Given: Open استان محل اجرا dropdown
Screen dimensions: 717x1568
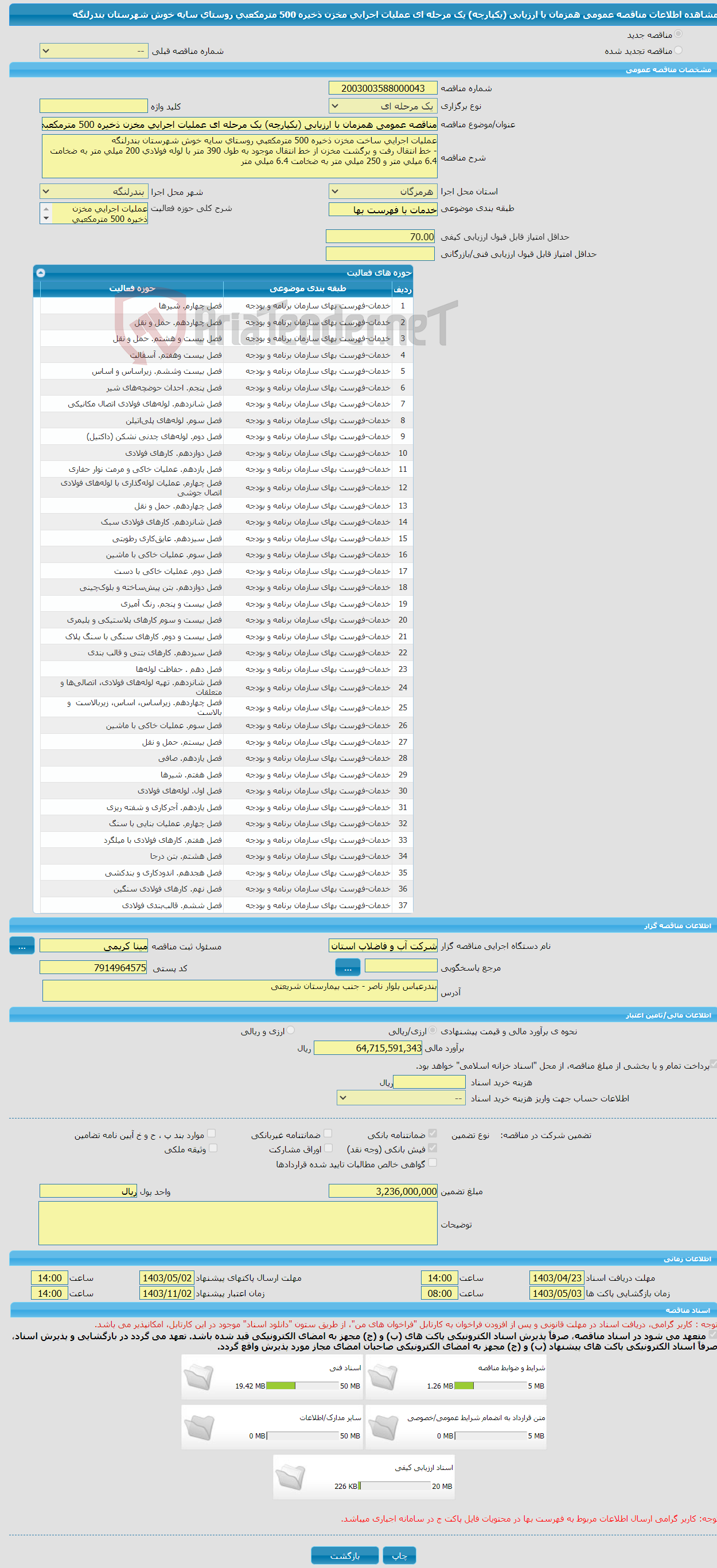Looking at the screenshot, I should (383, 191).
